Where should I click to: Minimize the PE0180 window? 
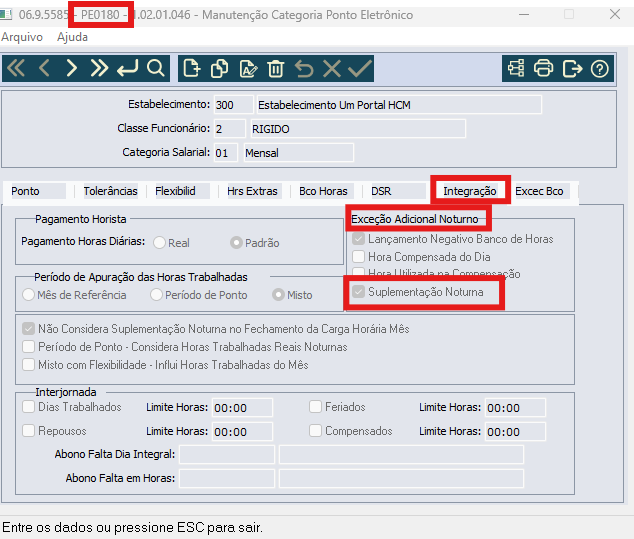click(x=524, y=14)
